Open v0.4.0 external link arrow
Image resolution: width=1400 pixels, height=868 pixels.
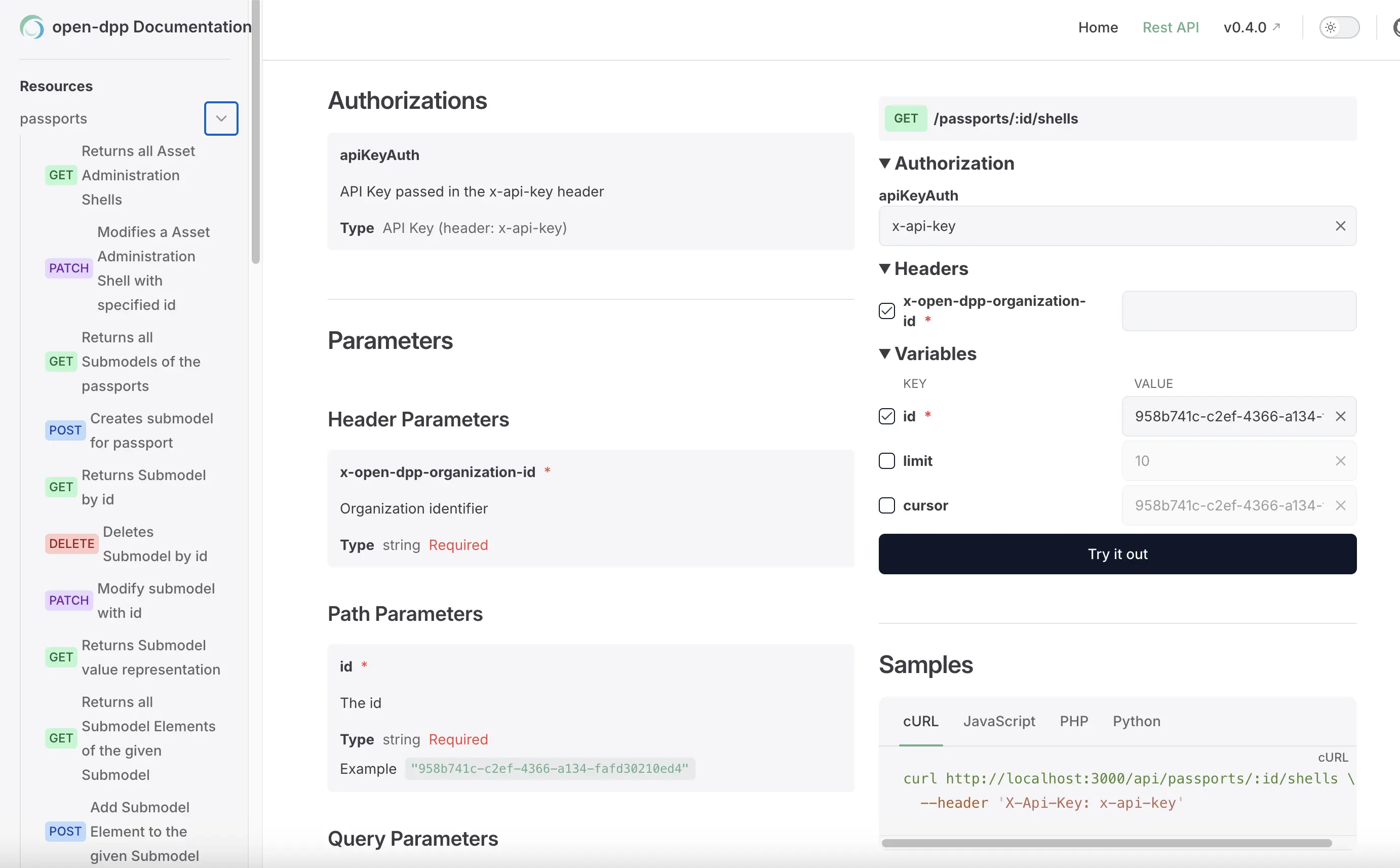[1276, 26]
